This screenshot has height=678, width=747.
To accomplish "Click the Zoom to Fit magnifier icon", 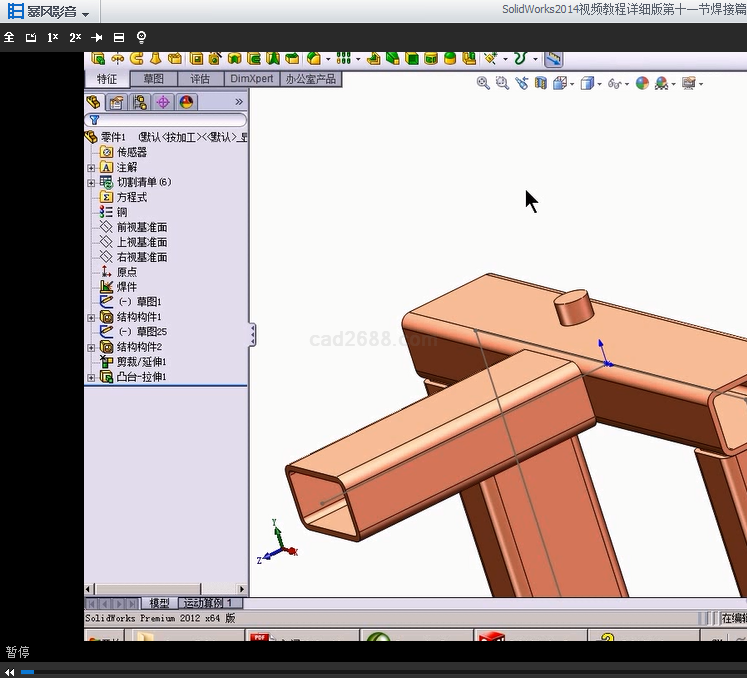I will pyautogui.click(x=483, y=84).
